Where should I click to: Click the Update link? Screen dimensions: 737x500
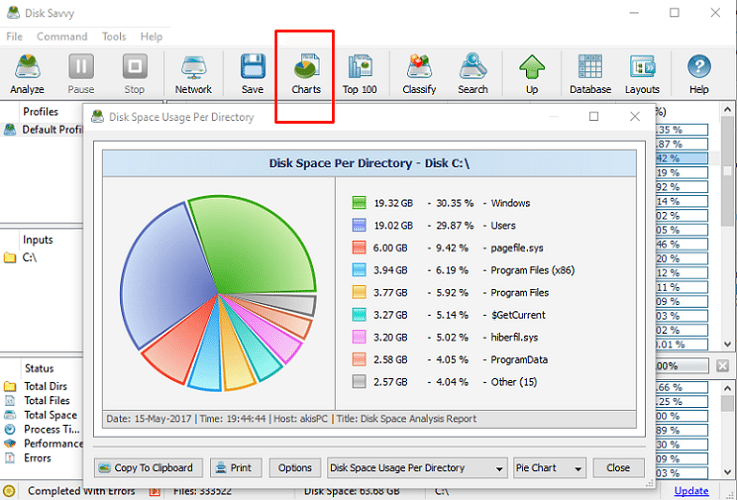click(x=691, y=491)
